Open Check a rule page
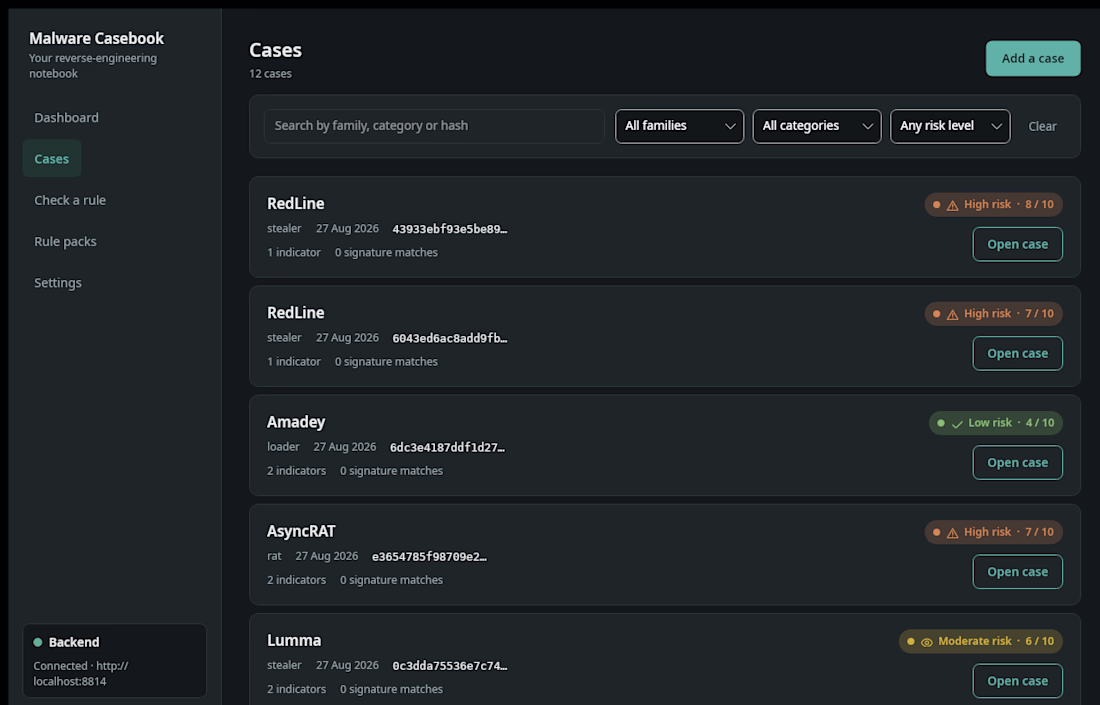This screenshot has width=1100, height=705. [70, 200]
